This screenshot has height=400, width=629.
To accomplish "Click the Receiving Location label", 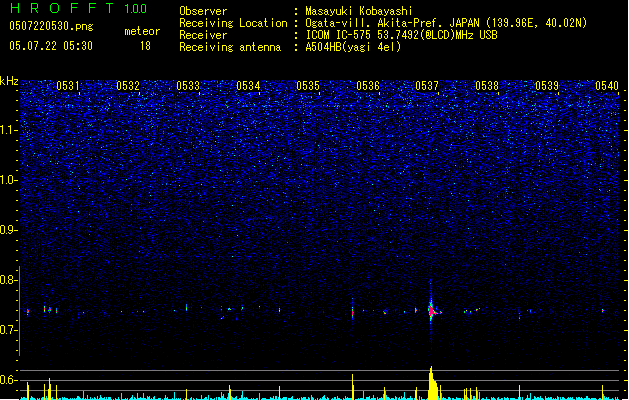I will pyautogui.click(x=233, y=23).
